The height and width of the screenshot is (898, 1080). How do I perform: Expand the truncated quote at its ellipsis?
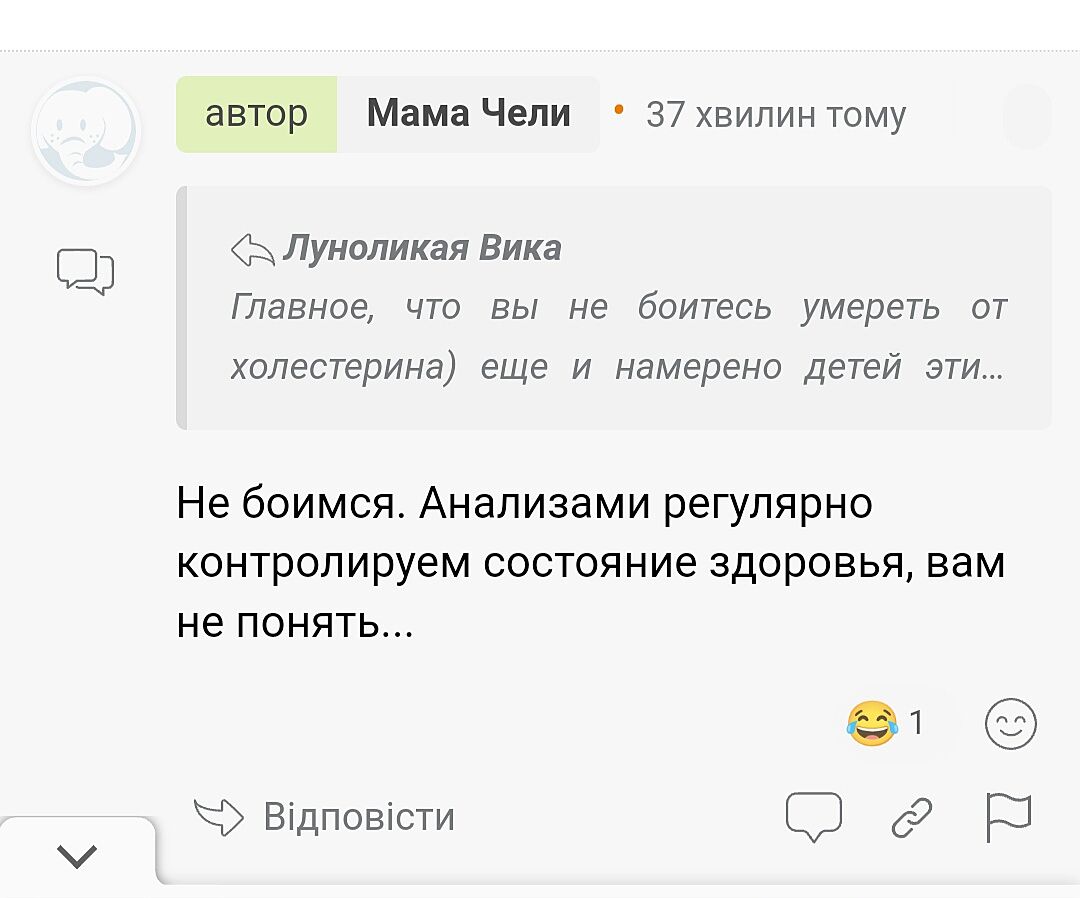click(992, 369)
